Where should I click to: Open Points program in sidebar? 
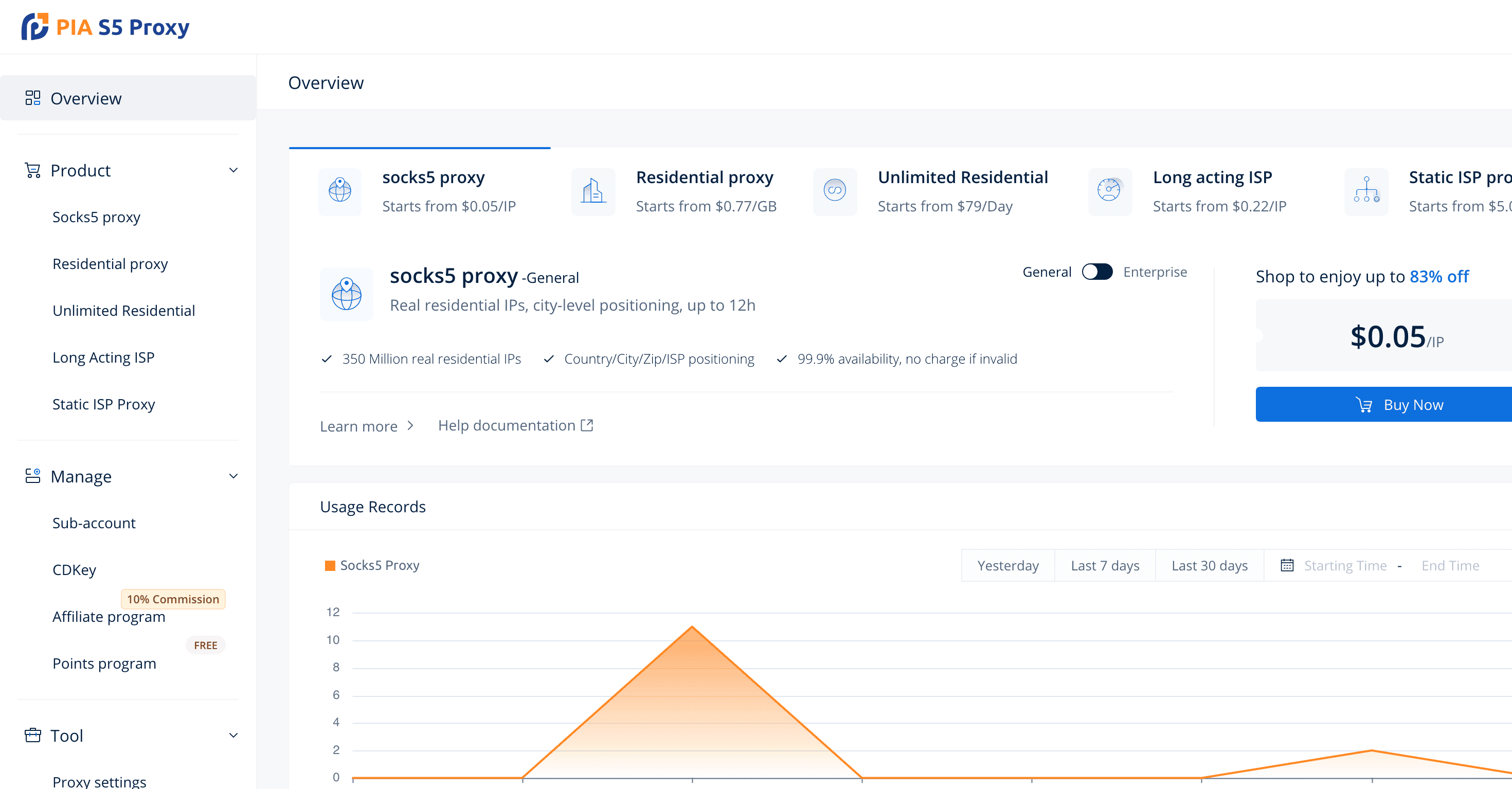(104, 664)
